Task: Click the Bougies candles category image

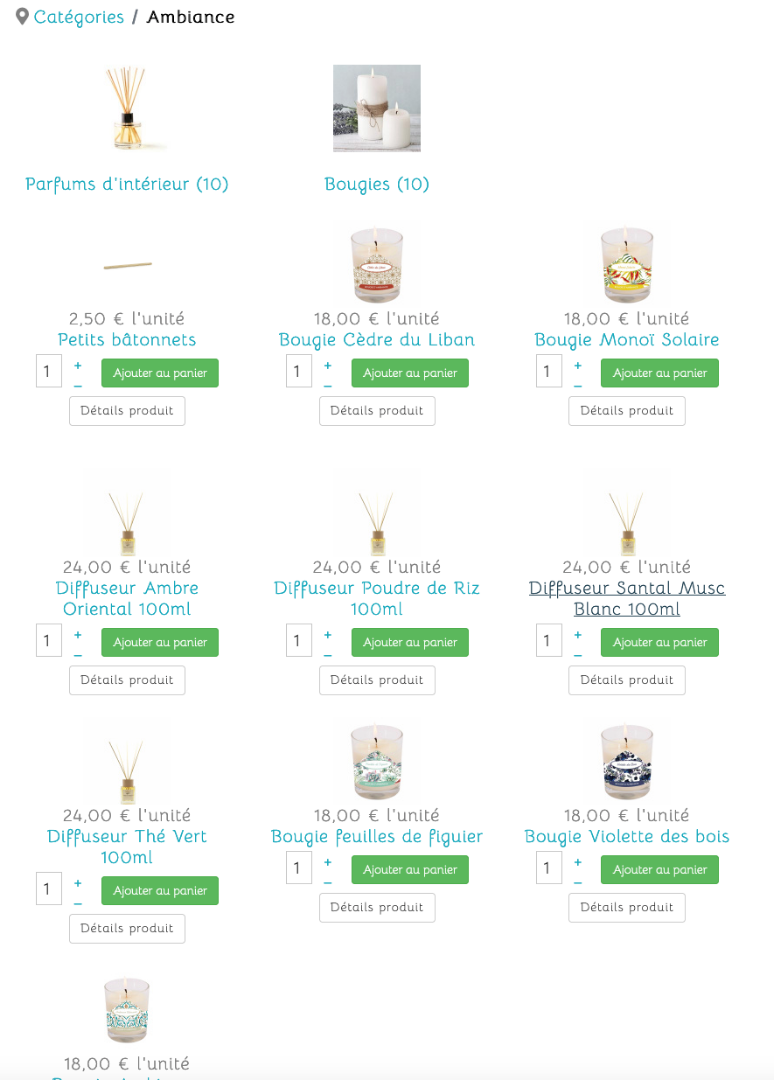Action: pos(376,108)
